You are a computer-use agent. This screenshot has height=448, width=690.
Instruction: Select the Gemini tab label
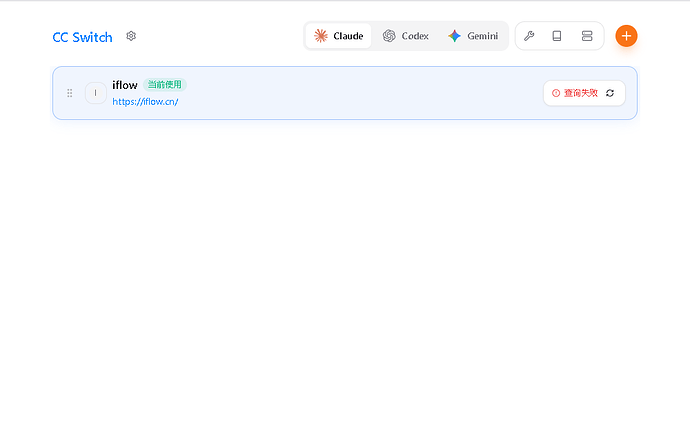coord(482,36)
